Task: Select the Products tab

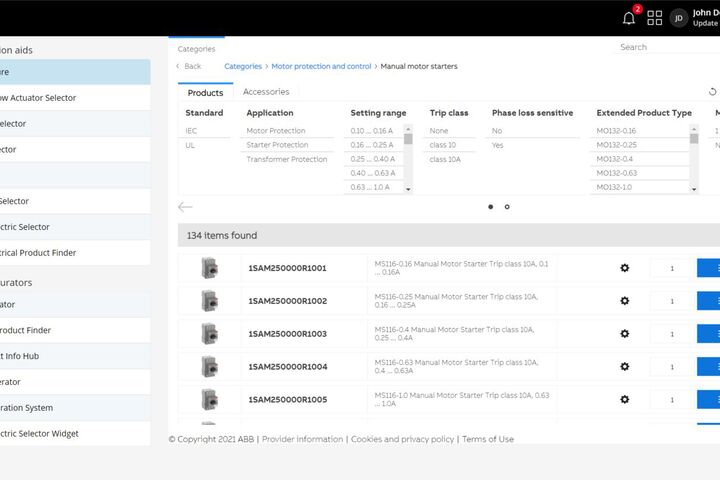Action: point(206,92)
